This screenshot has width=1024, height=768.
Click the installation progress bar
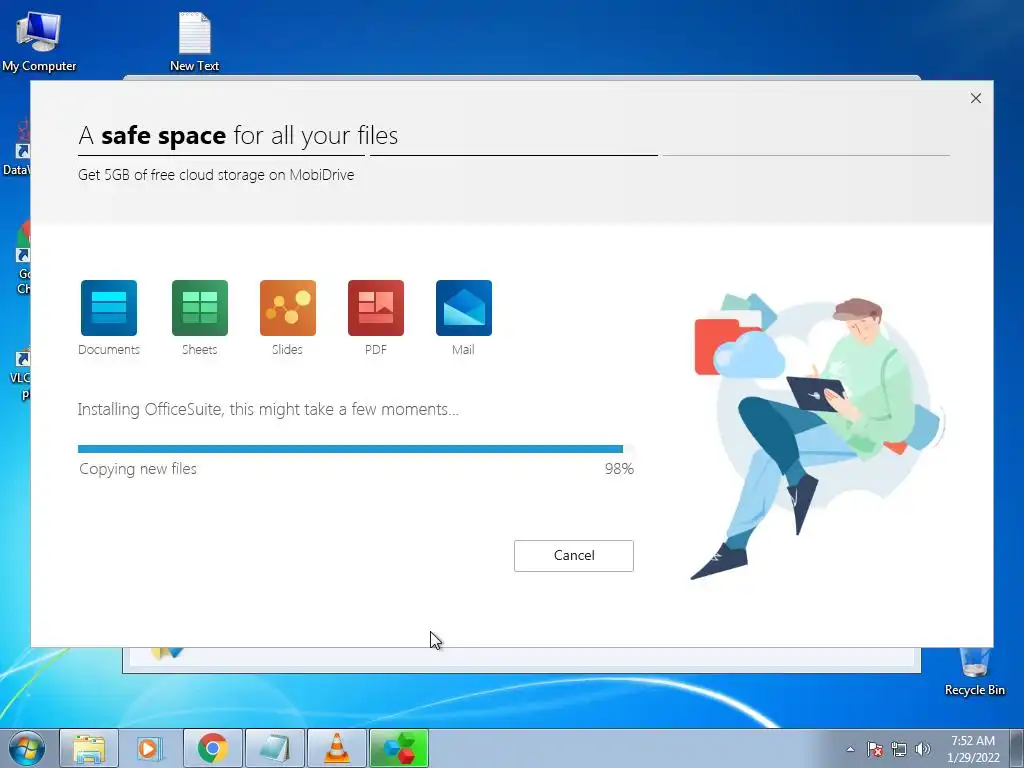(355, 449)
